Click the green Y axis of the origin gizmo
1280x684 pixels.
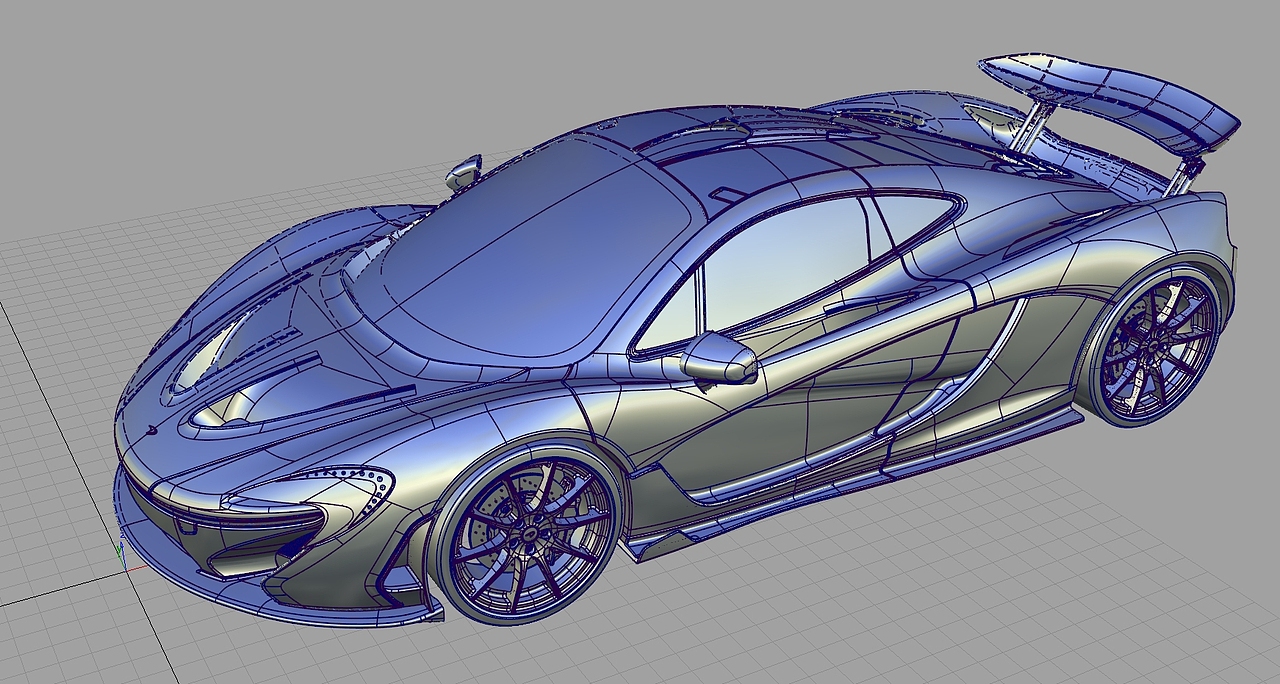pos(119,553)
